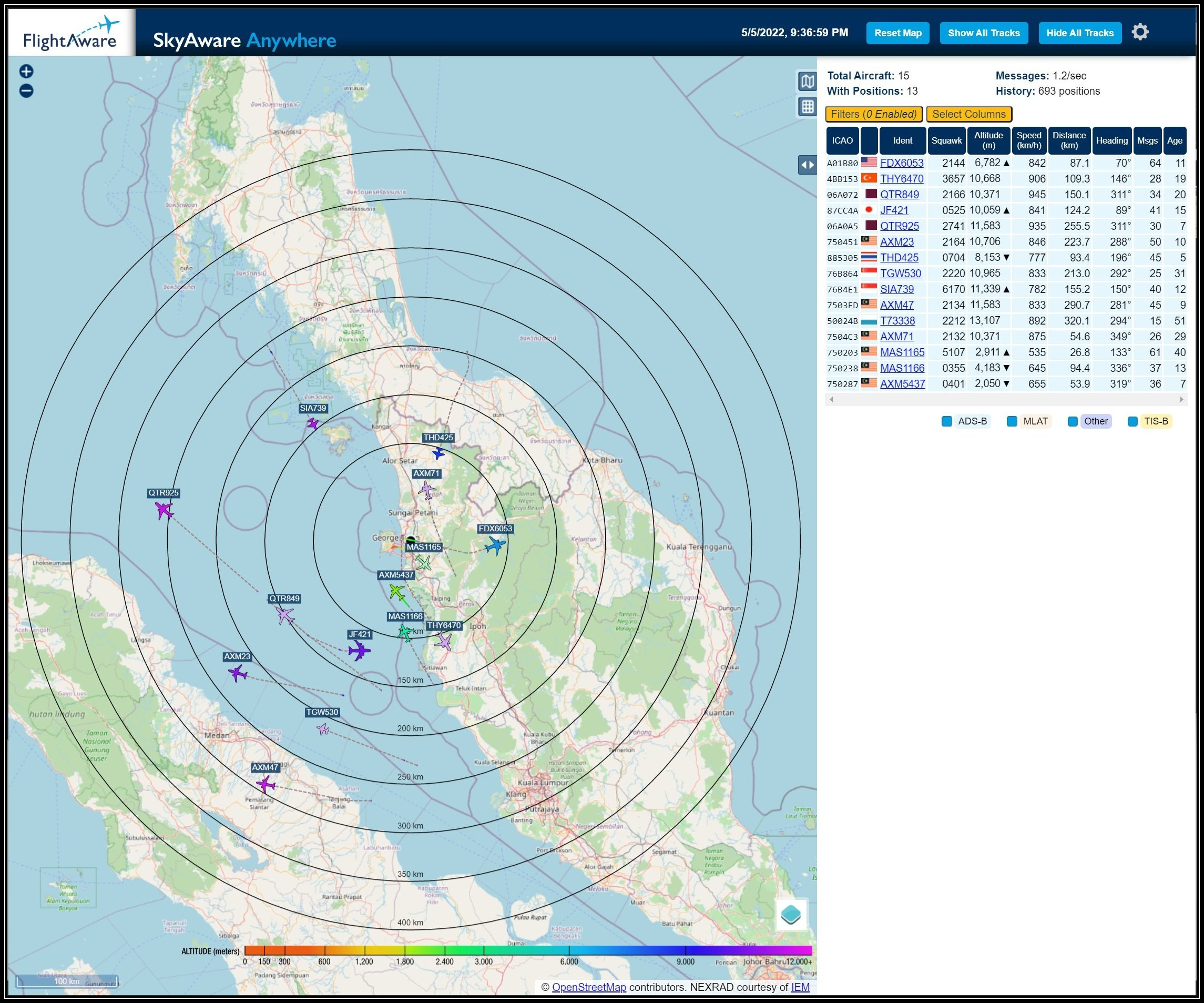Click the altitude color scale bar
1204x1003 pixels.
(527, 950)
